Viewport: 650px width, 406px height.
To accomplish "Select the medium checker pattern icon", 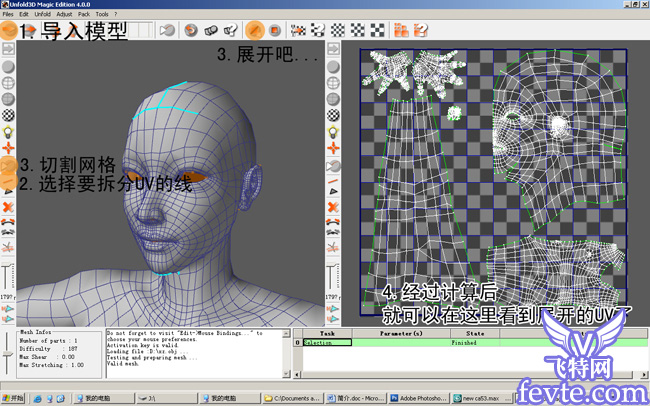I will tap(357, 30).
